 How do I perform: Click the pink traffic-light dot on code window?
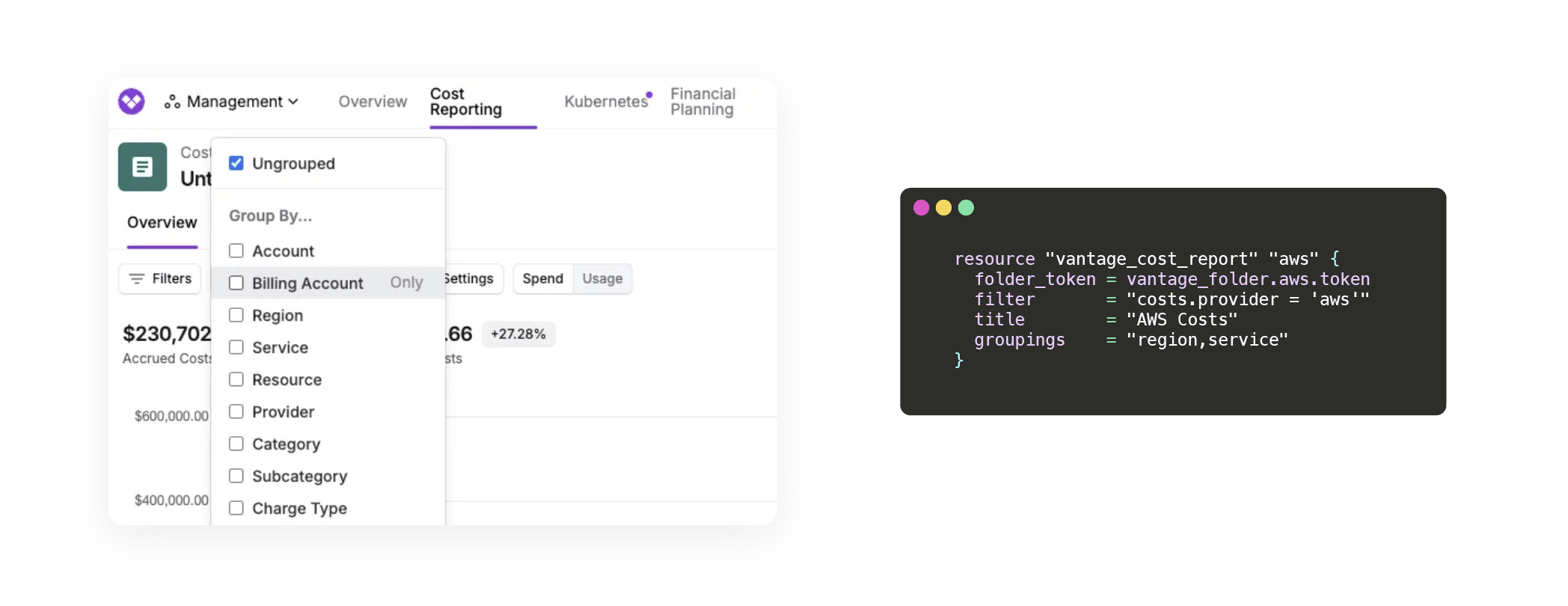point(921,207)
